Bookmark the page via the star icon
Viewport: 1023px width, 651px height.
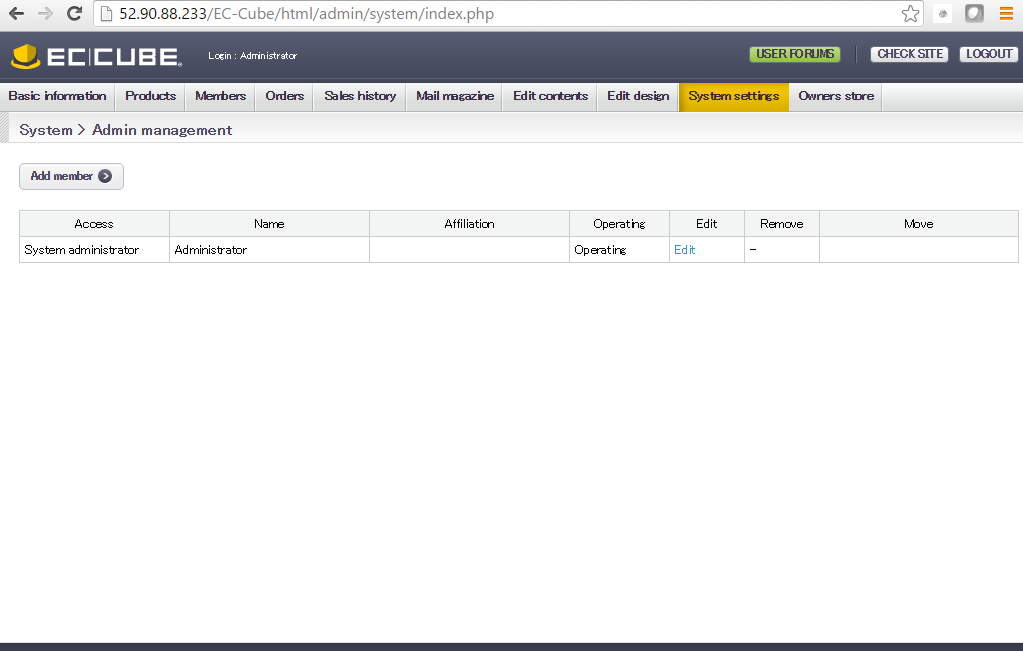point(909,14)
